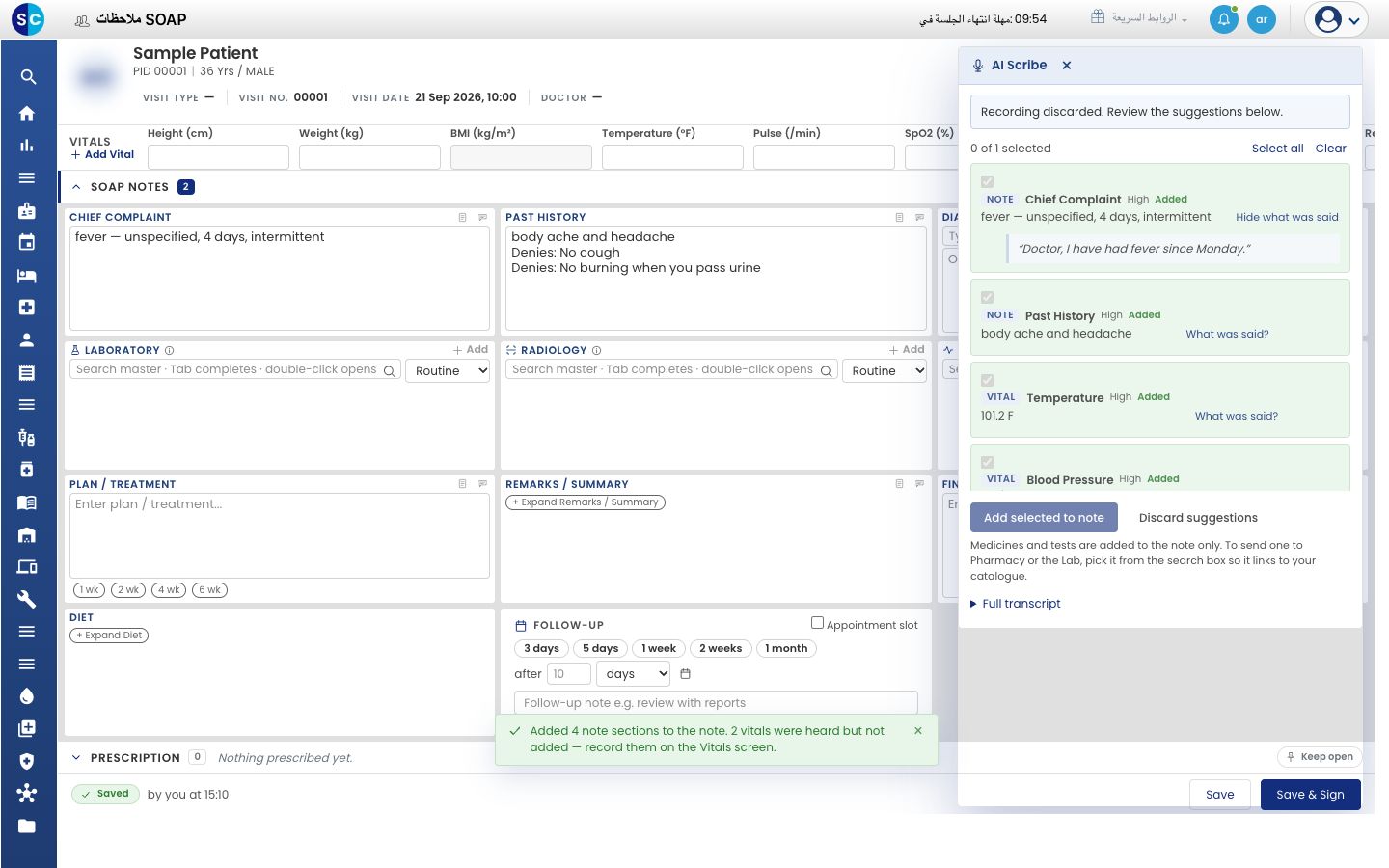Toggle the Blood Pressure suggestion checkbox

coord(987,462)
